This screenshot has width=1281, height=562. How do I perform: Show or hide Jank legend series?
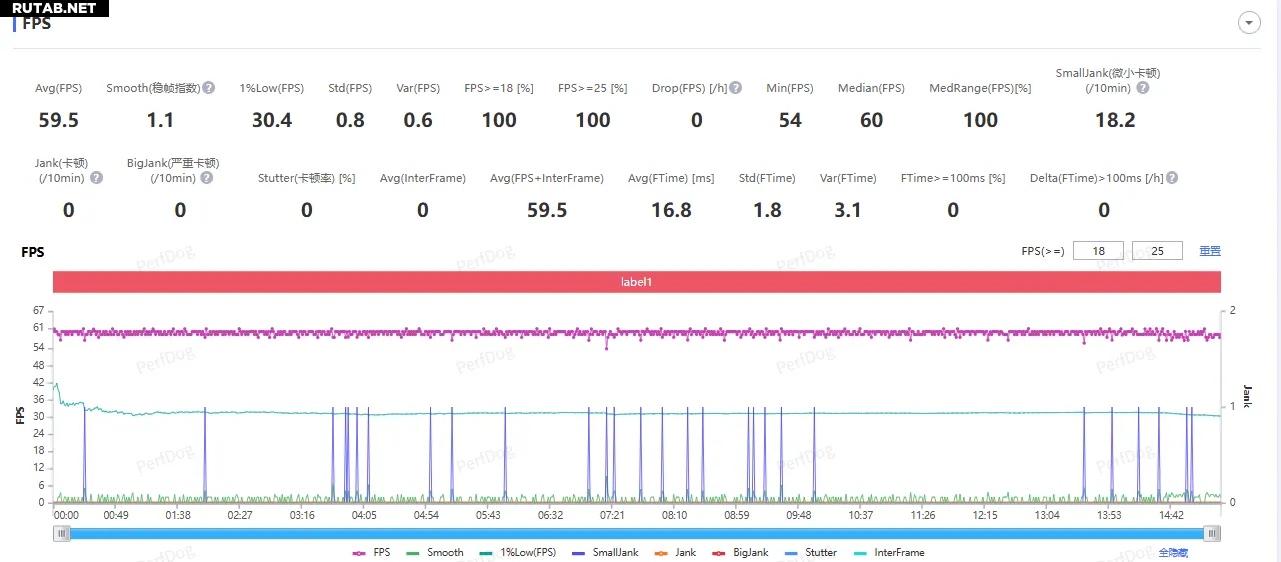675,553
